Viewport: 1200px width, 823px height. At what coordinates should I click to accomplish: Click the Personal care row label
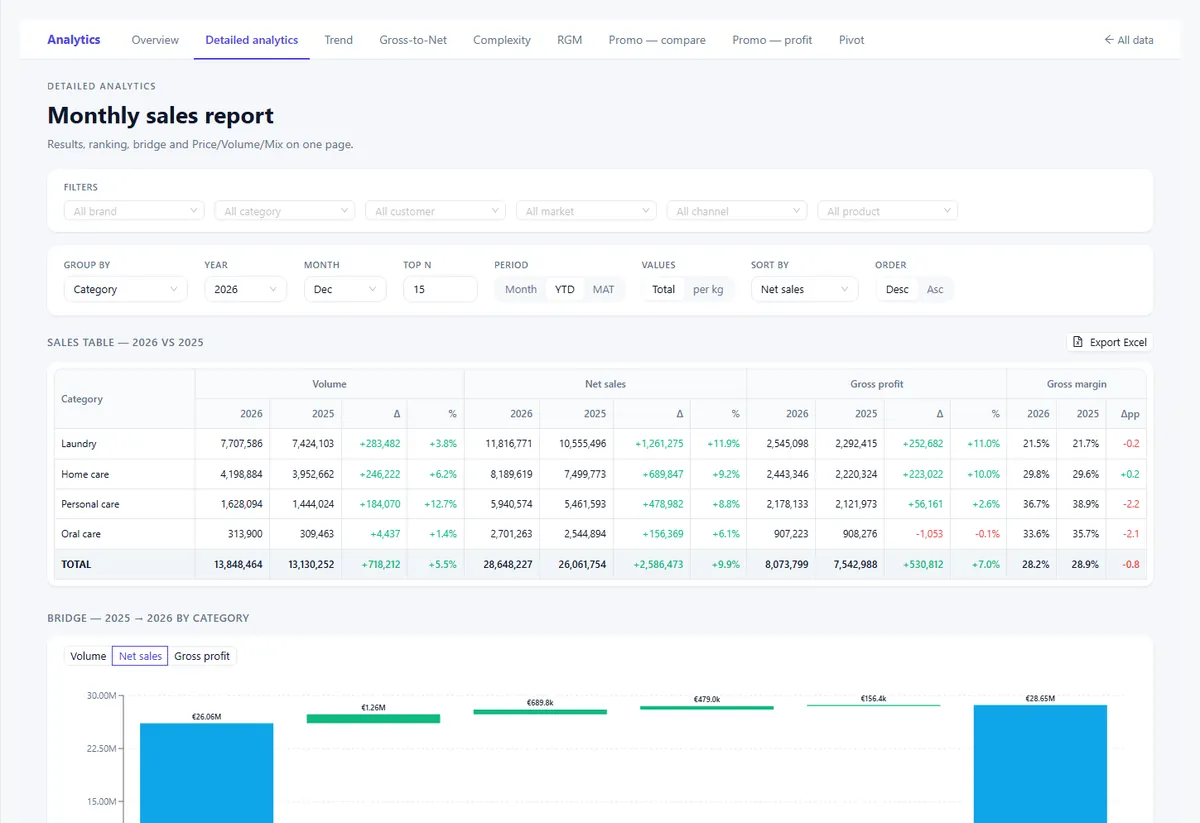(x=90, y=504)
